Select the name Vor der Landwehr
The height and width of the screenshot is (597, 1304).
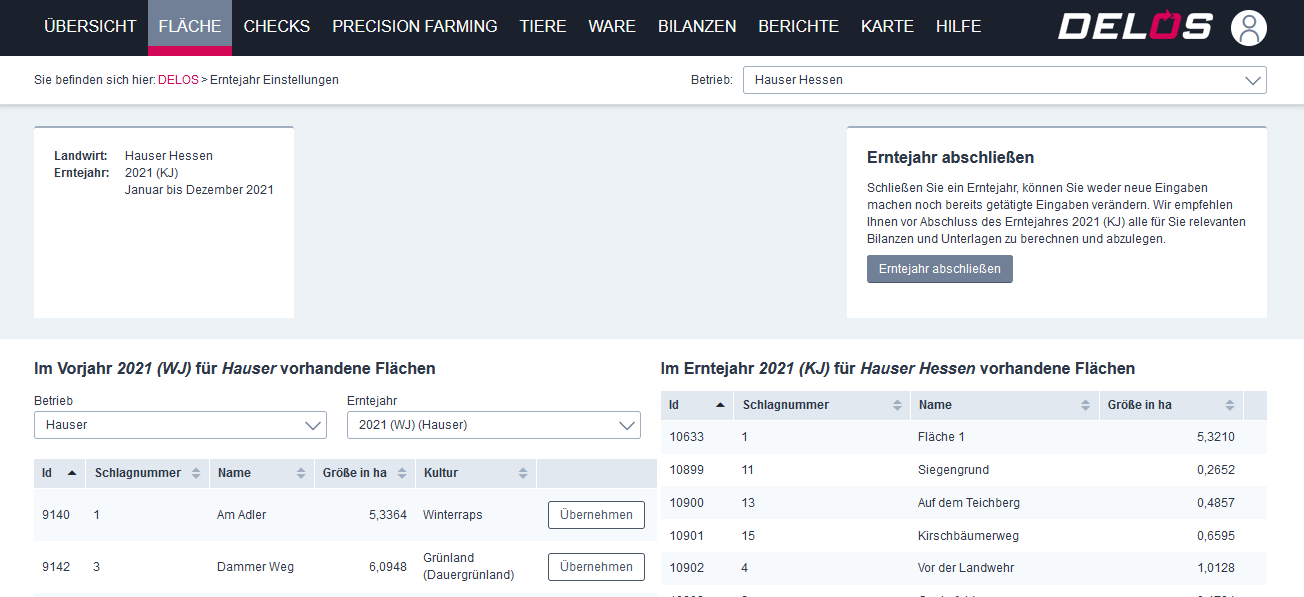click(x=966, y=568)
